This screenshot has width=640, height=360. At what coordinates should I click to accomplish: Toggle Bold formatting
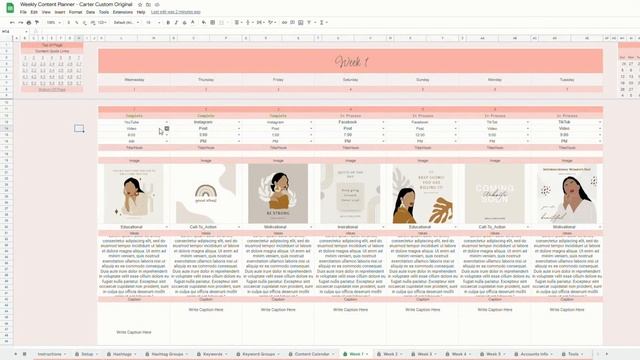point(168,22)
